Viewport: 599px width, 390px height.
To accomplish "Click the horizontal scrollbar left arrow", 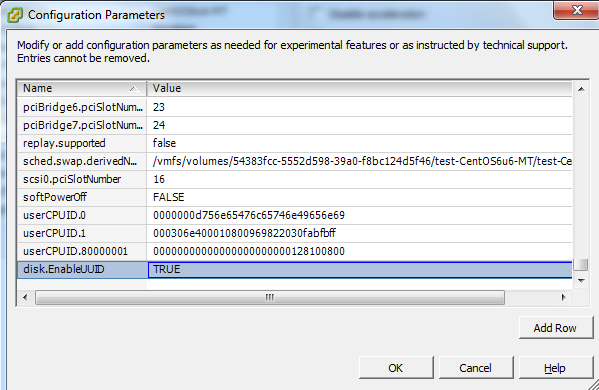I will coord(25,297).
